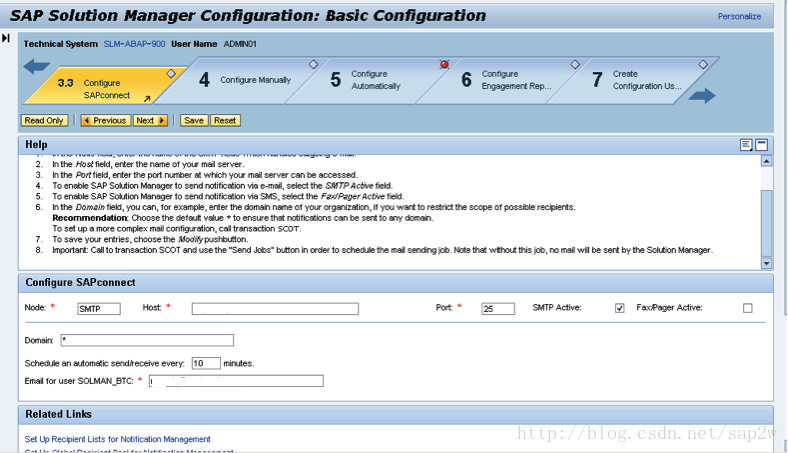Go to step 6 Configure Engagement Rep
This screenshot has width=788, height=453.
click(x=506, y=80)
